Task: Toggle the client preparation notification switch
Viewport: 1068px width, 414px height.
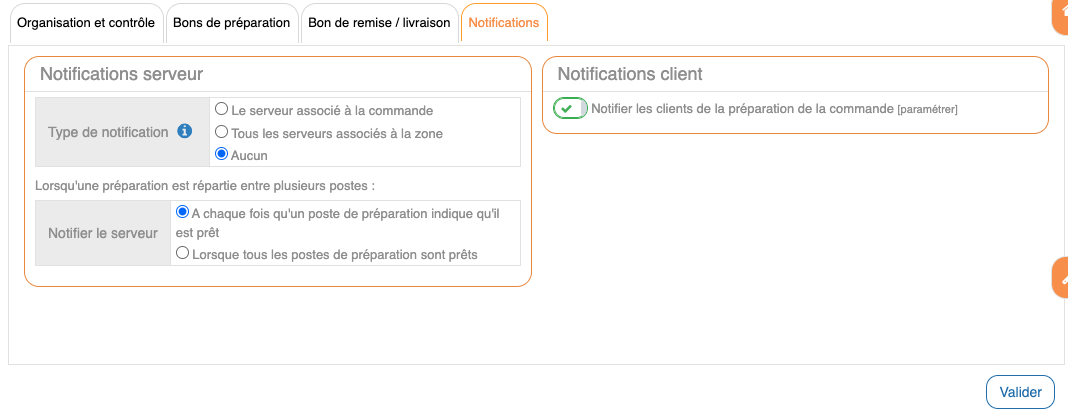Action: [x=570, y=108]
